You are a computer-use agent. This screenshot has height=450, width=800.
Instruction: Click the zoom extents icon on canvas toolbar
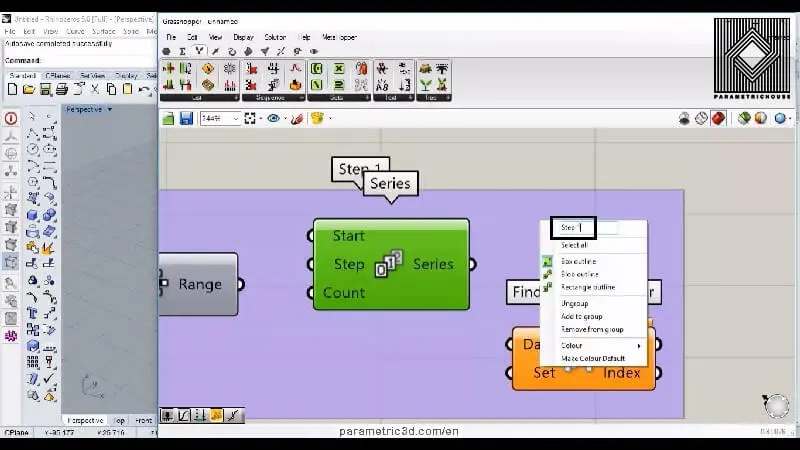pyautogui.click(x=250, y=118)
